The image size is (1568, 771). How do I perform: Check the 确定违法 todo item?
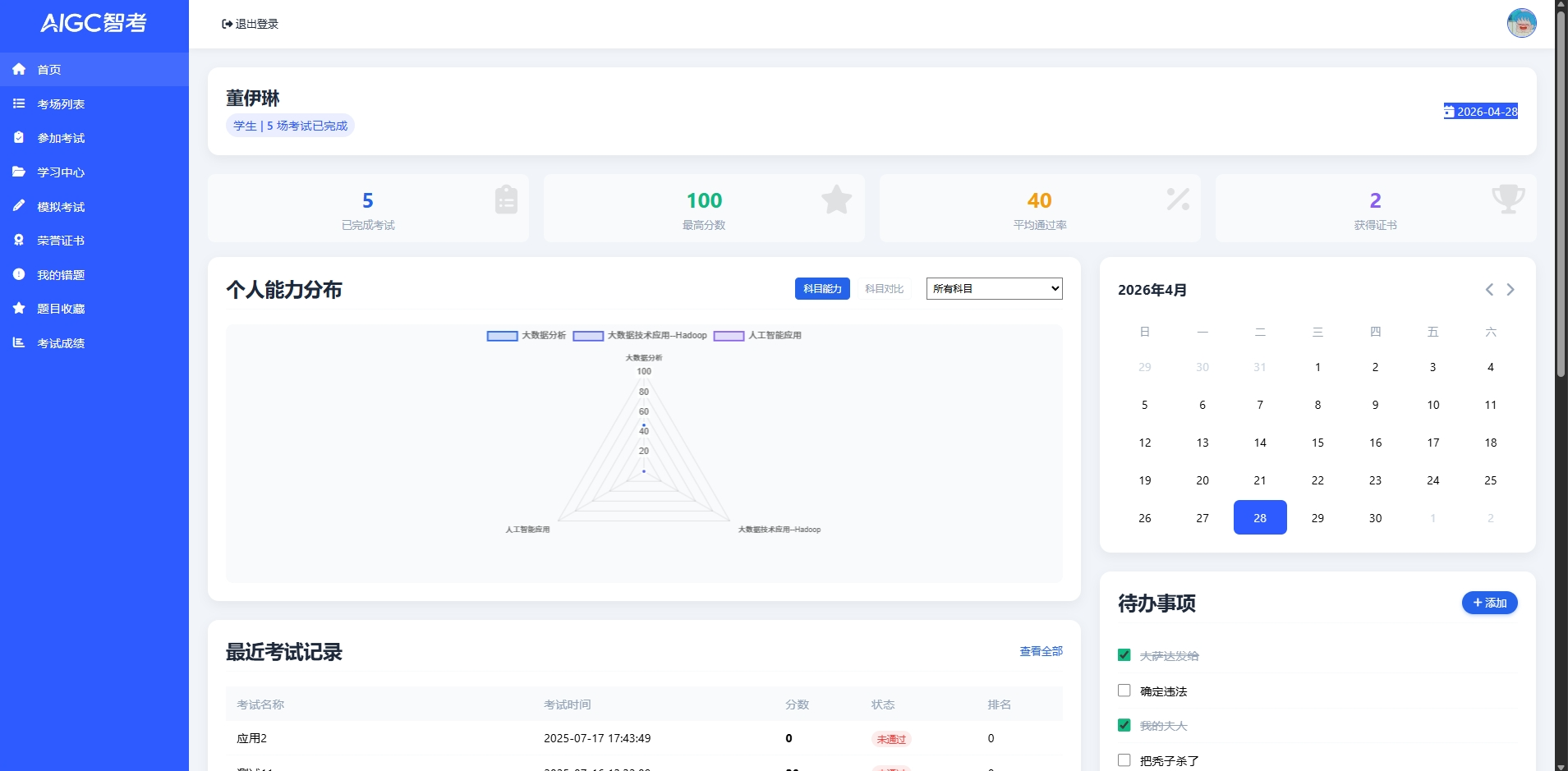point(1123,691)
